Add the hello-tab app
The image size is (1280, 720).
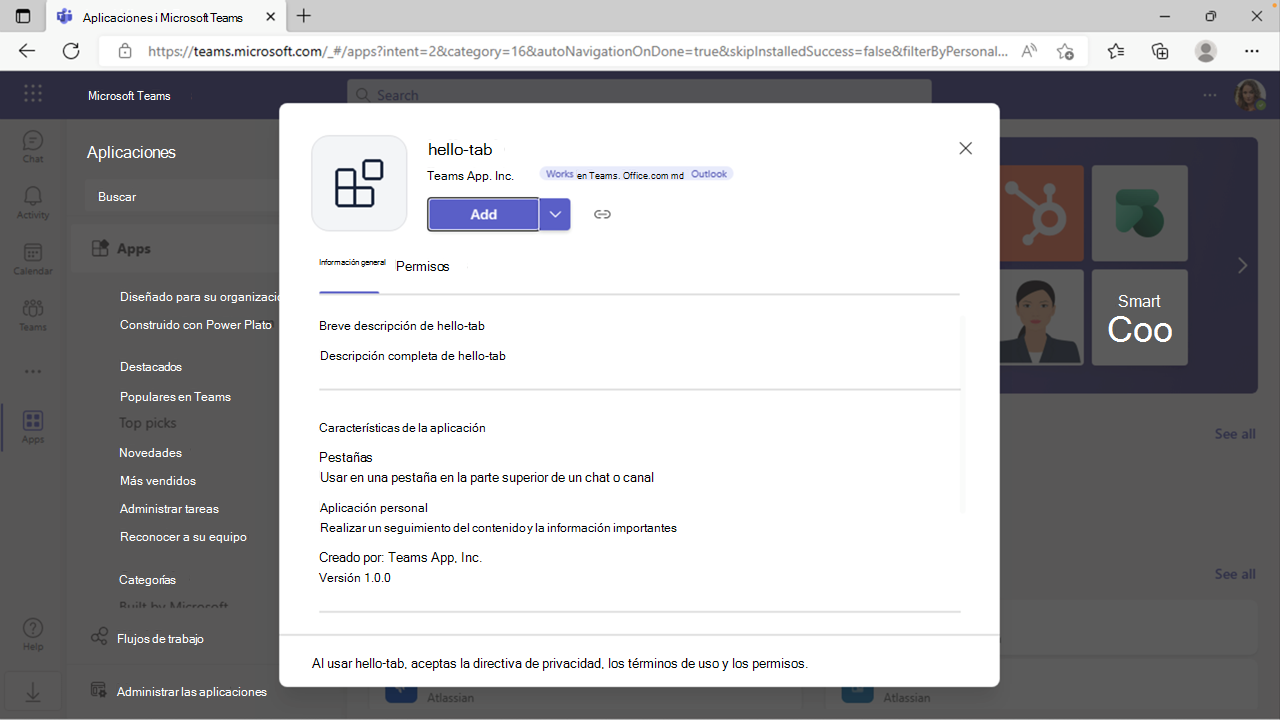pos(484,214)
